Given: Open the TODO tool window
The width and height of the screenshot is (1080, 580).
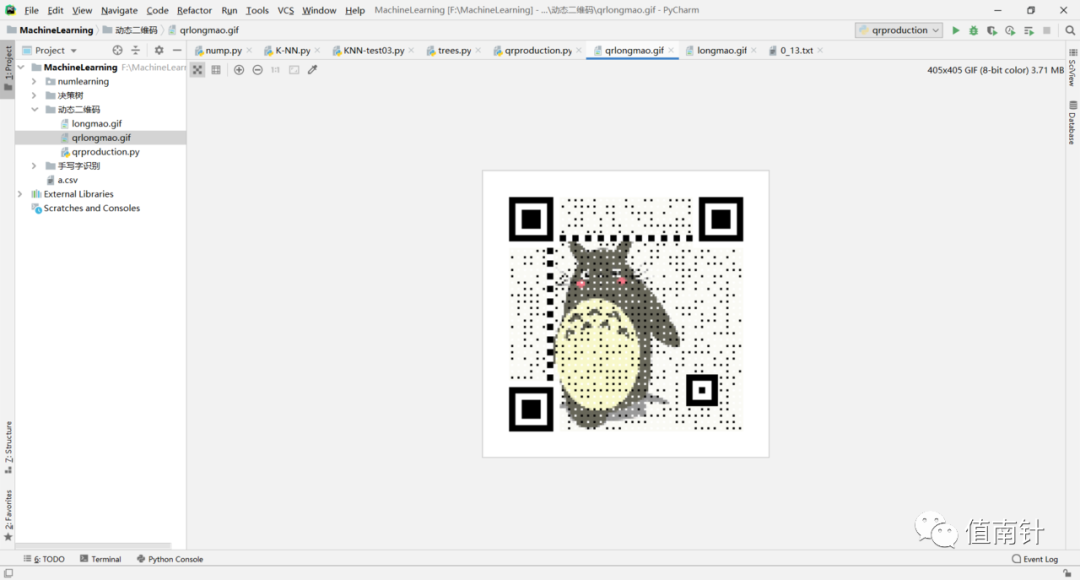Looking at the screenshot, I should 44,559.
